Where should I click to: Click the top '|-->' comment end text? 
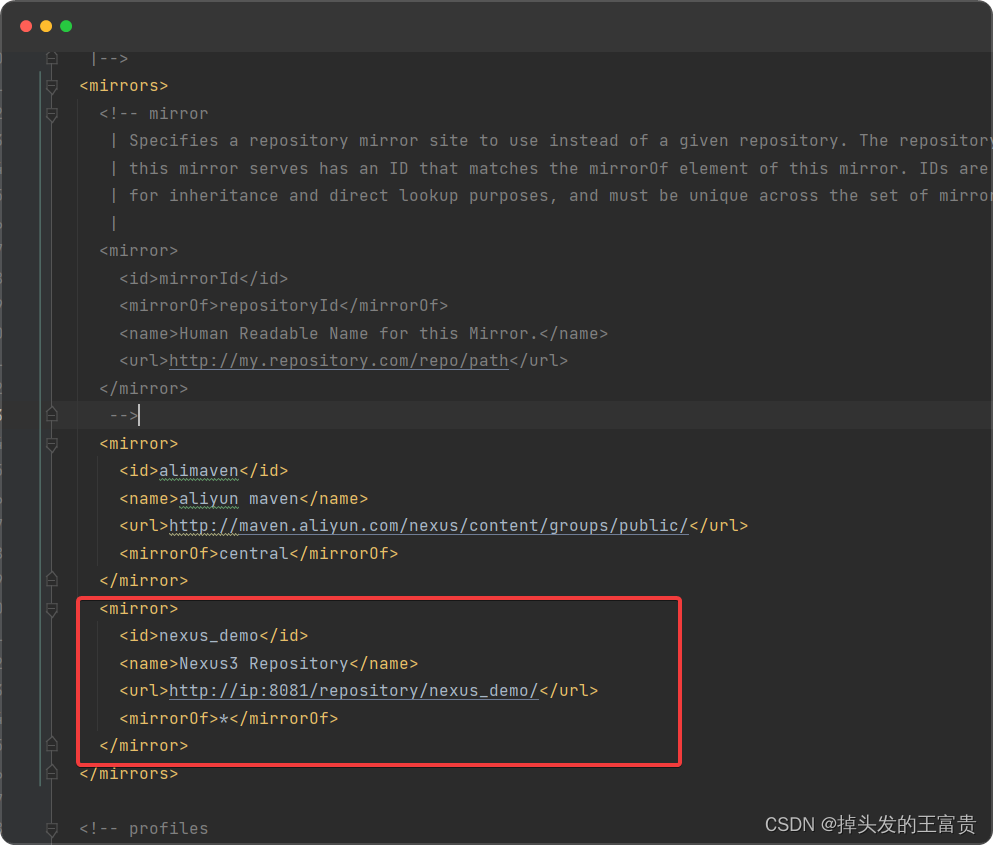[x=110, y=58]
